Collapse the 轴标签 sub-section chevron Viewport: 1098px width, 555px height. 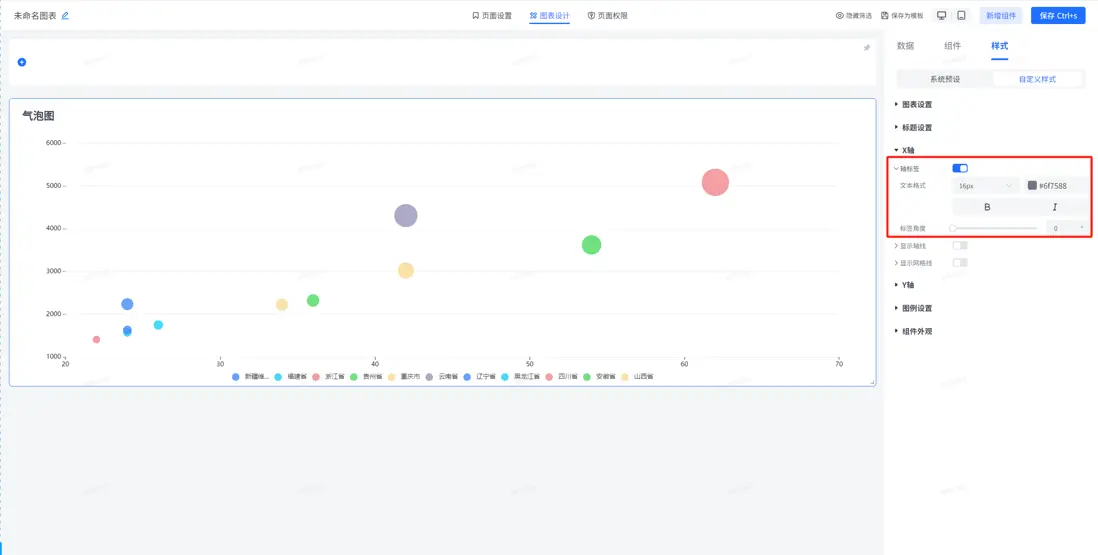pos(896,169)
